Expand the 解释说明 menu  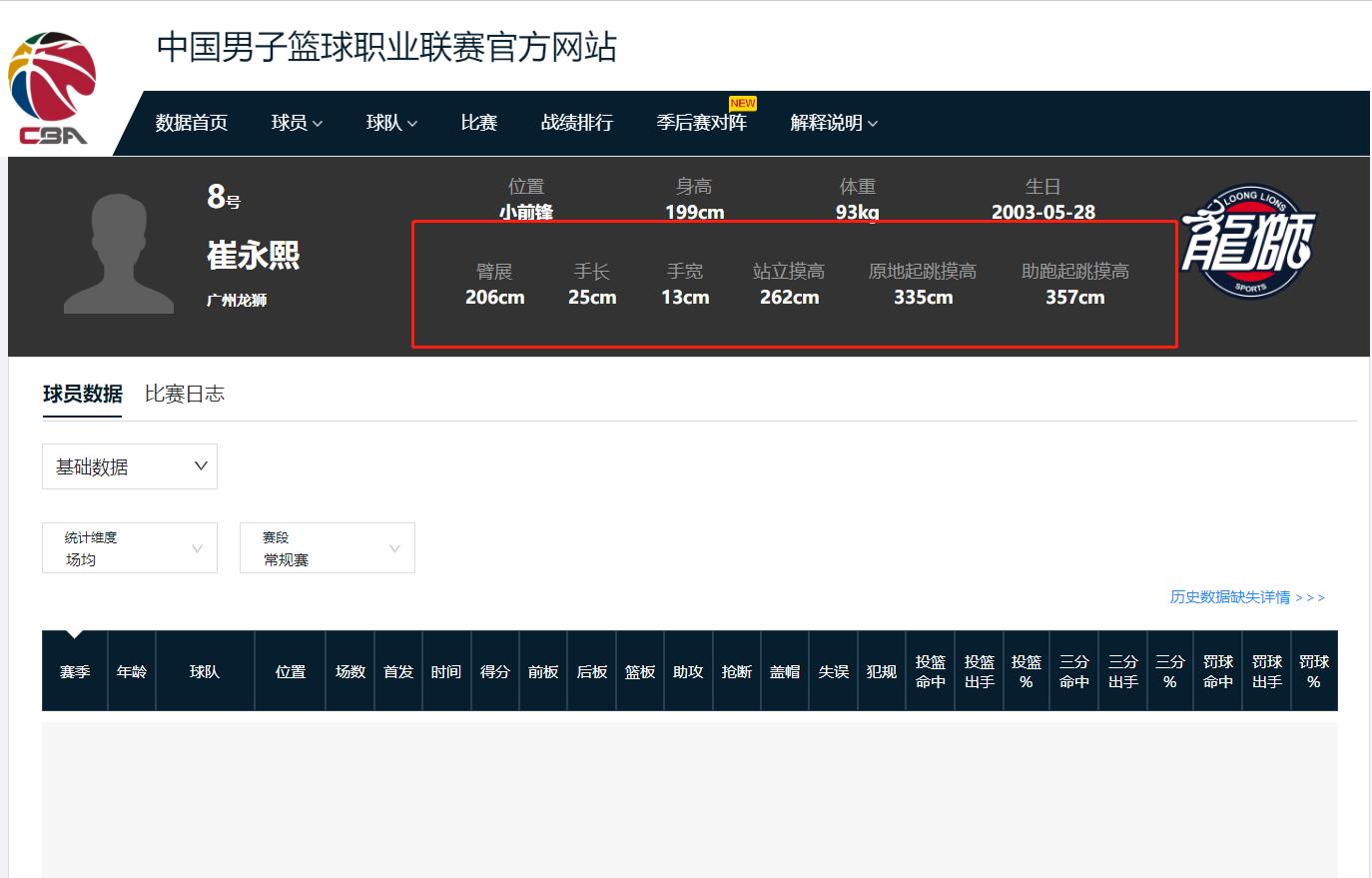click(834, 123)
